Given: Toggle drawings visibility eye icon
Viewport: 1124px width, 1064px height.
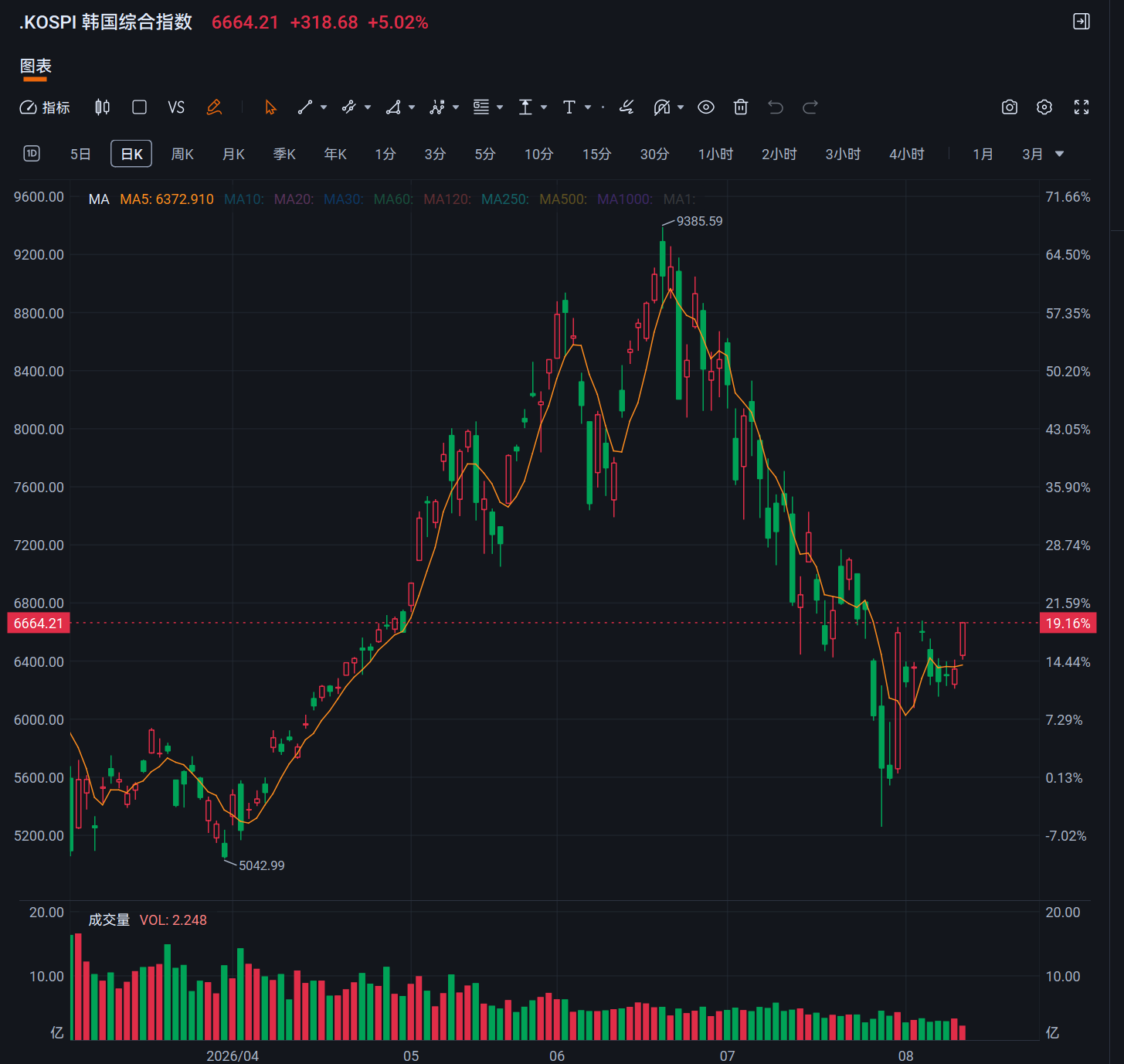Looking at the screenshot, I should coord(706,107).
